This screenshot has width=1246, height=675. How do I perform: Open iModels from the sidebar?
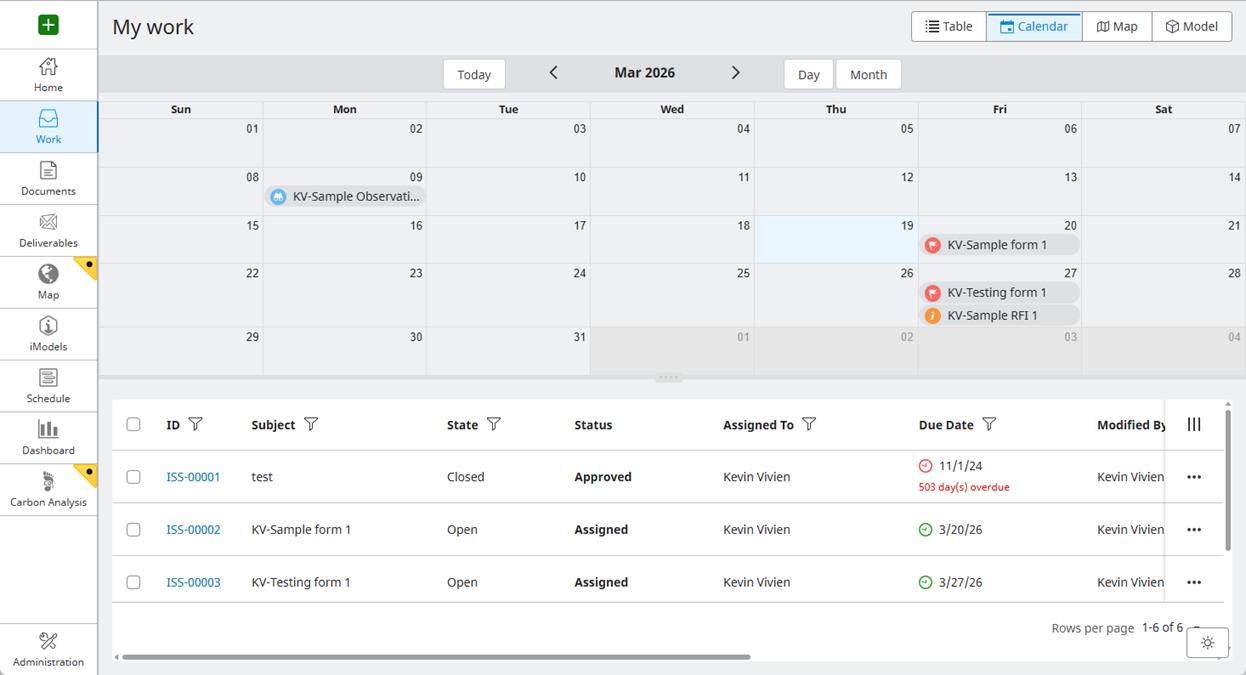(48, 335)
